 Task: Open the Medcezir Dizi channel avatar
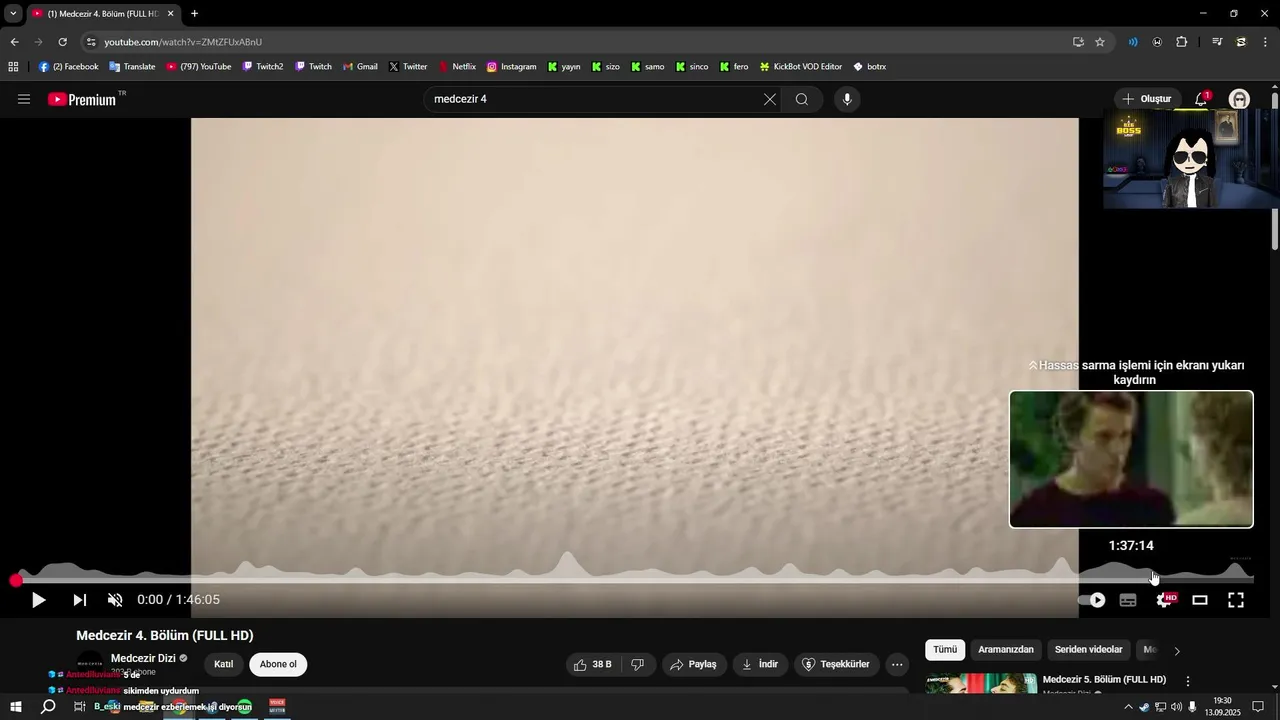point(90,664)
